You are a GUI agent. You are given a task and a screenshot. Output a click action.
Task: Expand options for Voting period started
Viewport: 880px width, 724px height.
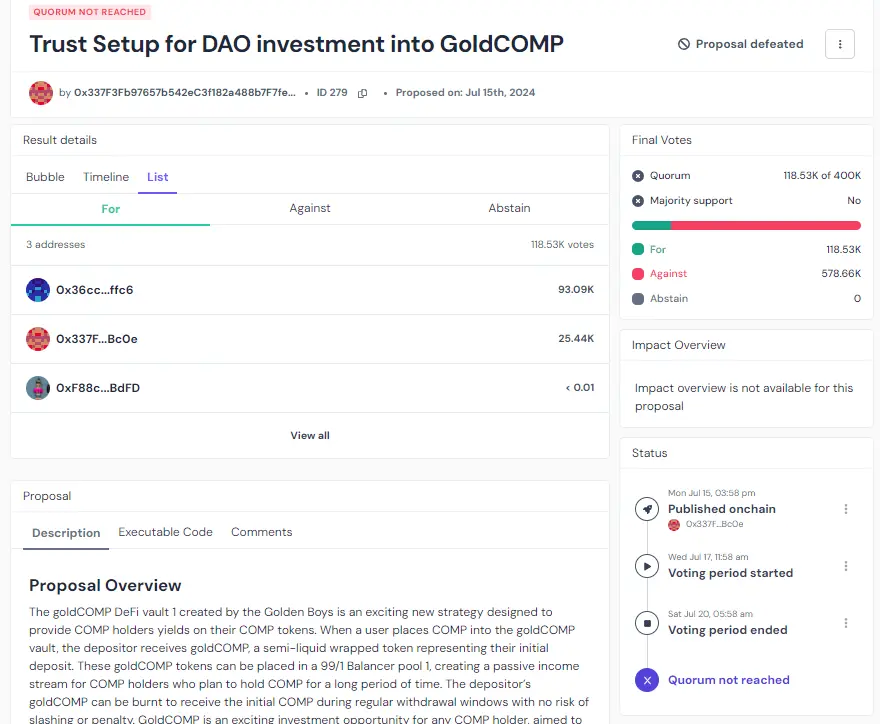[x=846, y=566]
